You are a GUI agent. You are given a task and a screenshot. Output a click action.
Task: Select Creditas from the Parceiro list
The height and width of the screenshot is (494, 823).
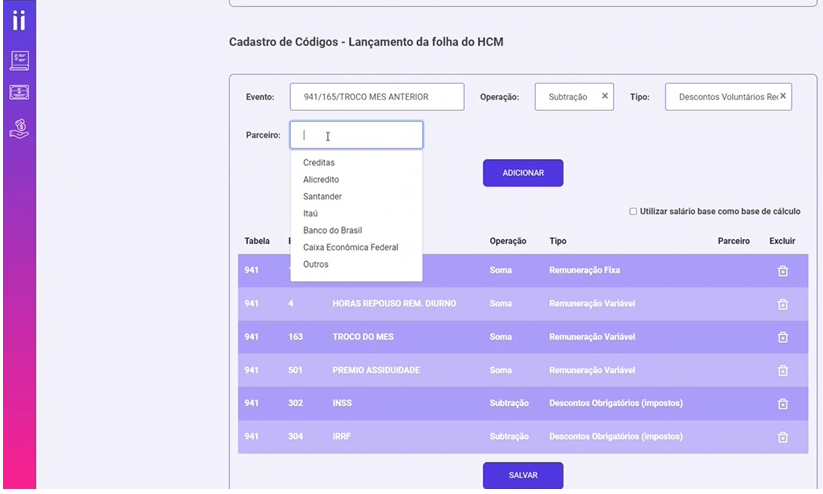coord(319,162)
